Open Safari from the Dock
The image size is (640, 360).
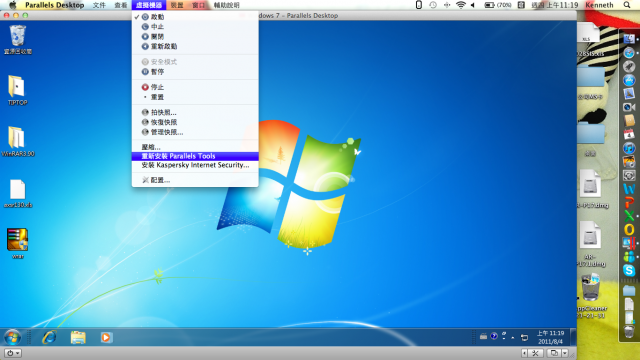[x=629, y=52]
